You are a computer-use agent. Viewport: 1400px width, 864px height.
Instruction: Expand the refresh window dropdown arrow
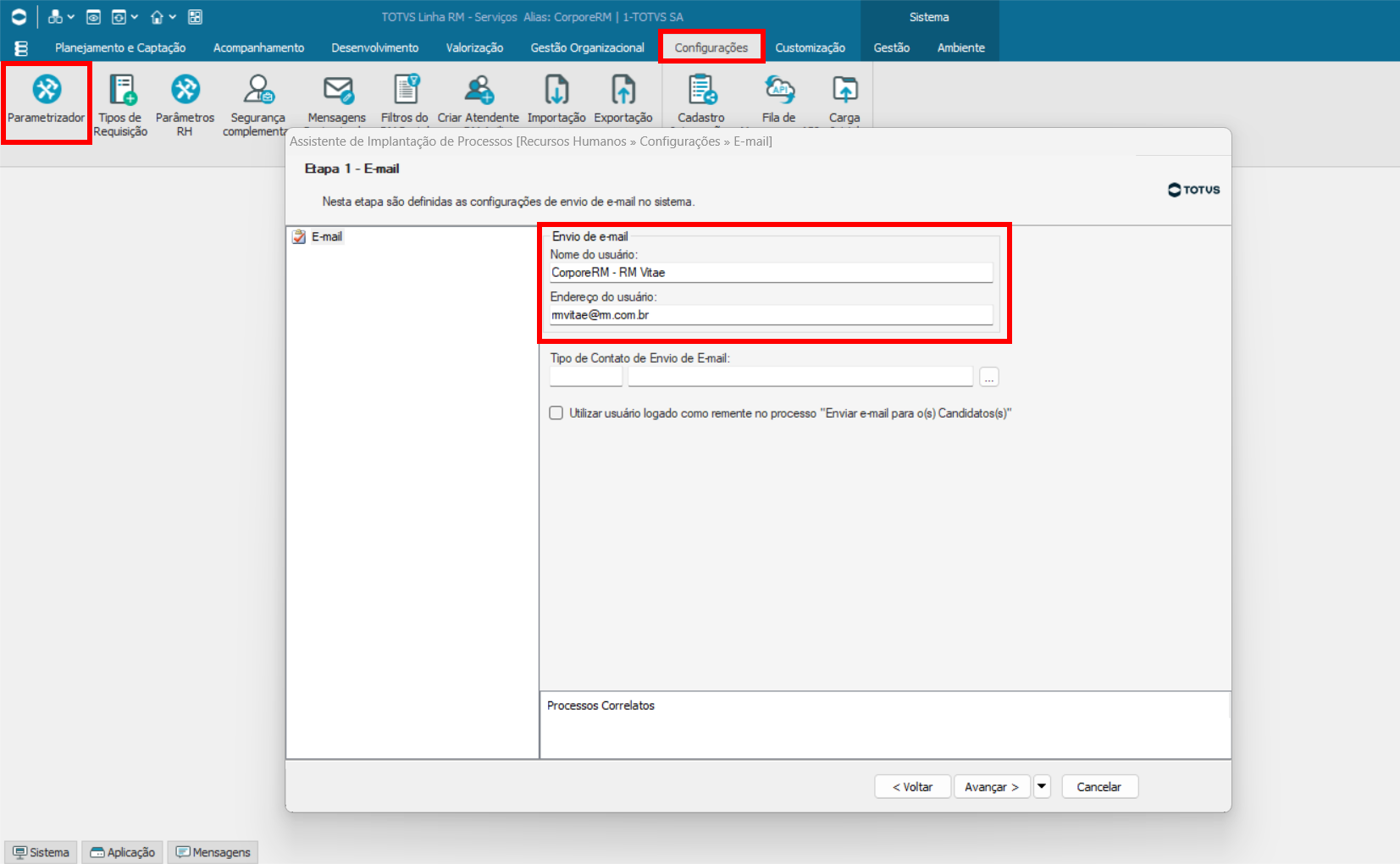[x=135, y=17]
